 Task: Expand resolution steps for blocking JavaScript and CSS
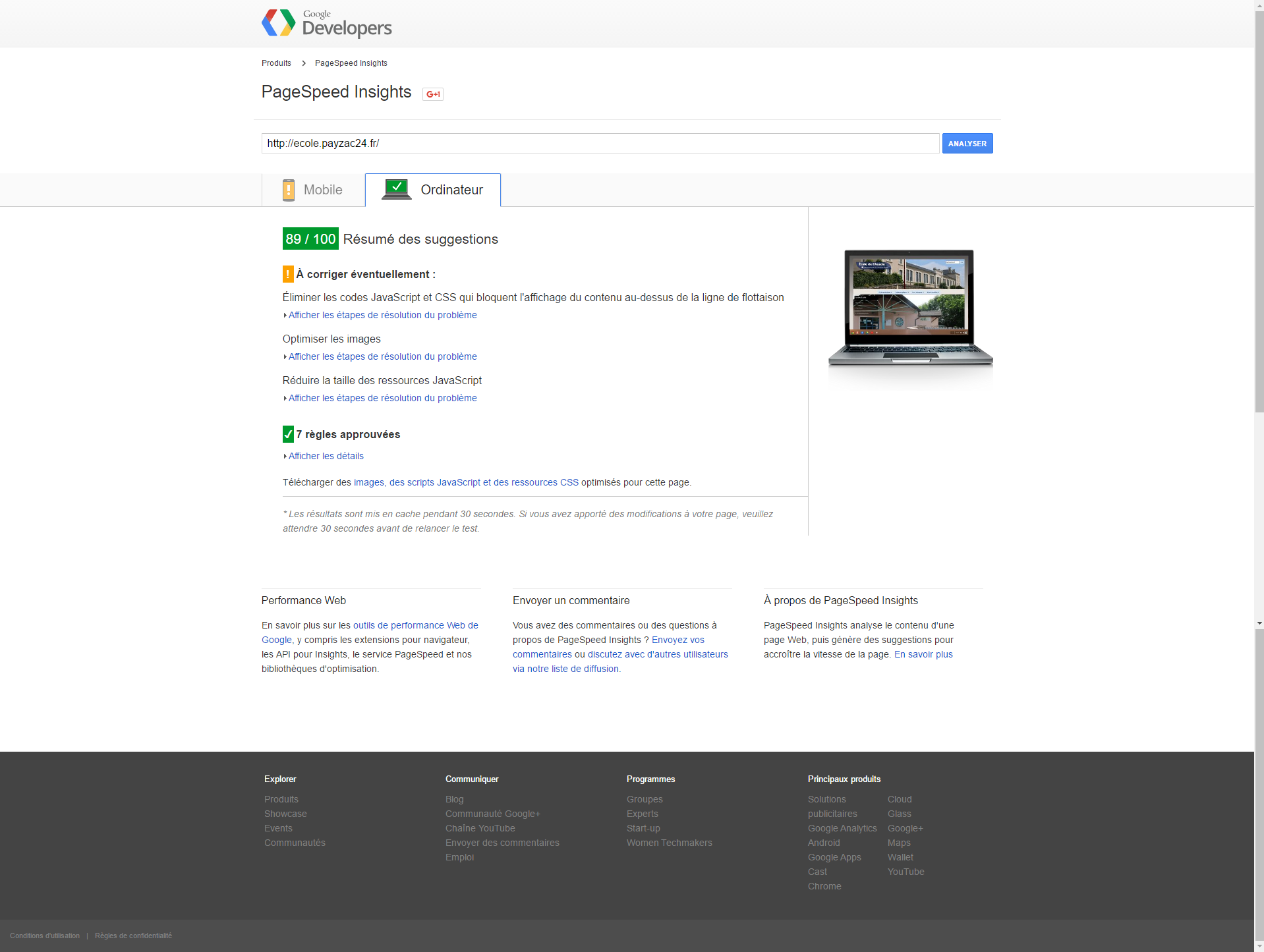[x=382, y=315]
